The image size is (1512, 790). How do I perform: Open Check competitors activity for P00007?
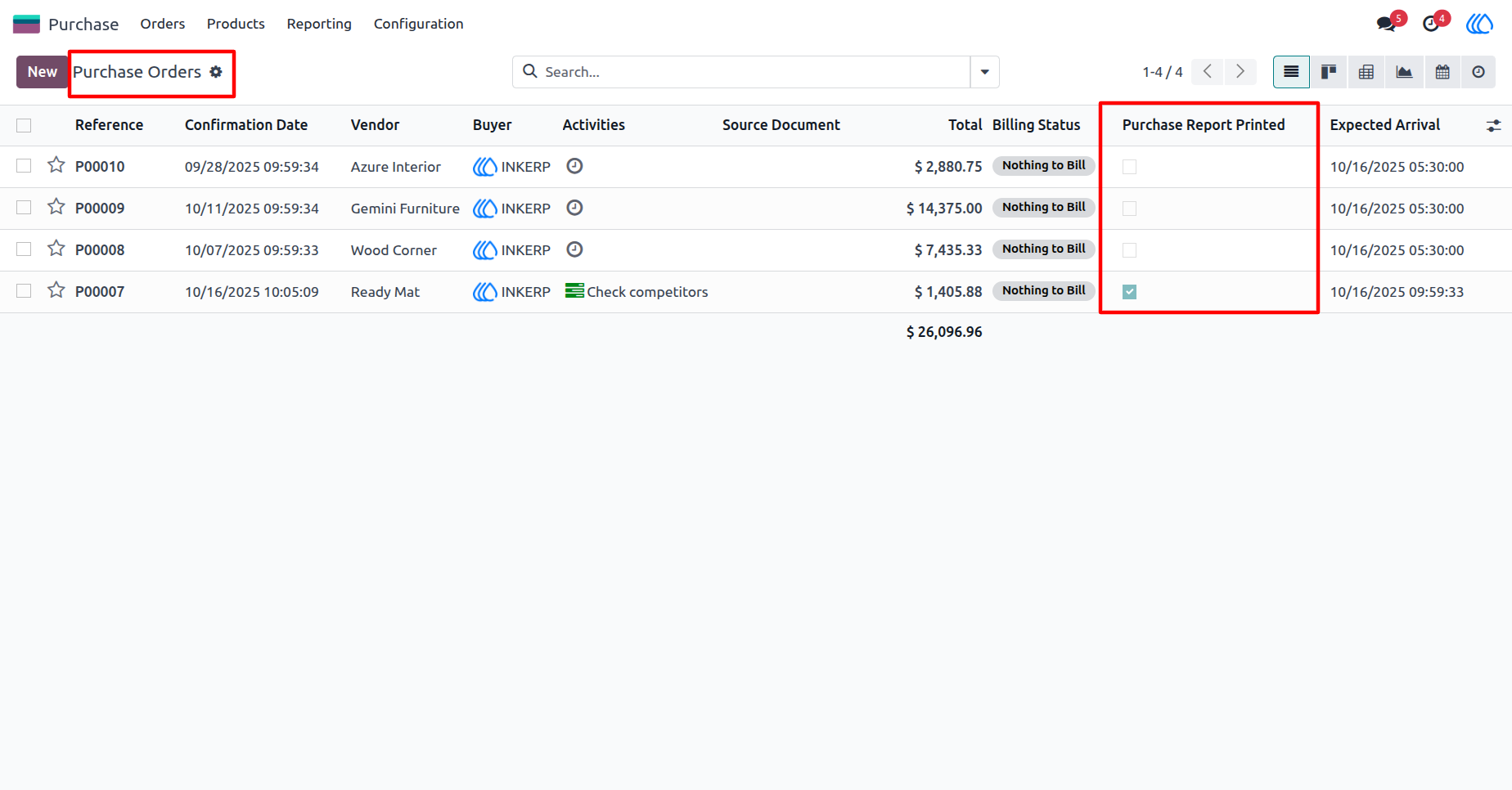(637, 292)
